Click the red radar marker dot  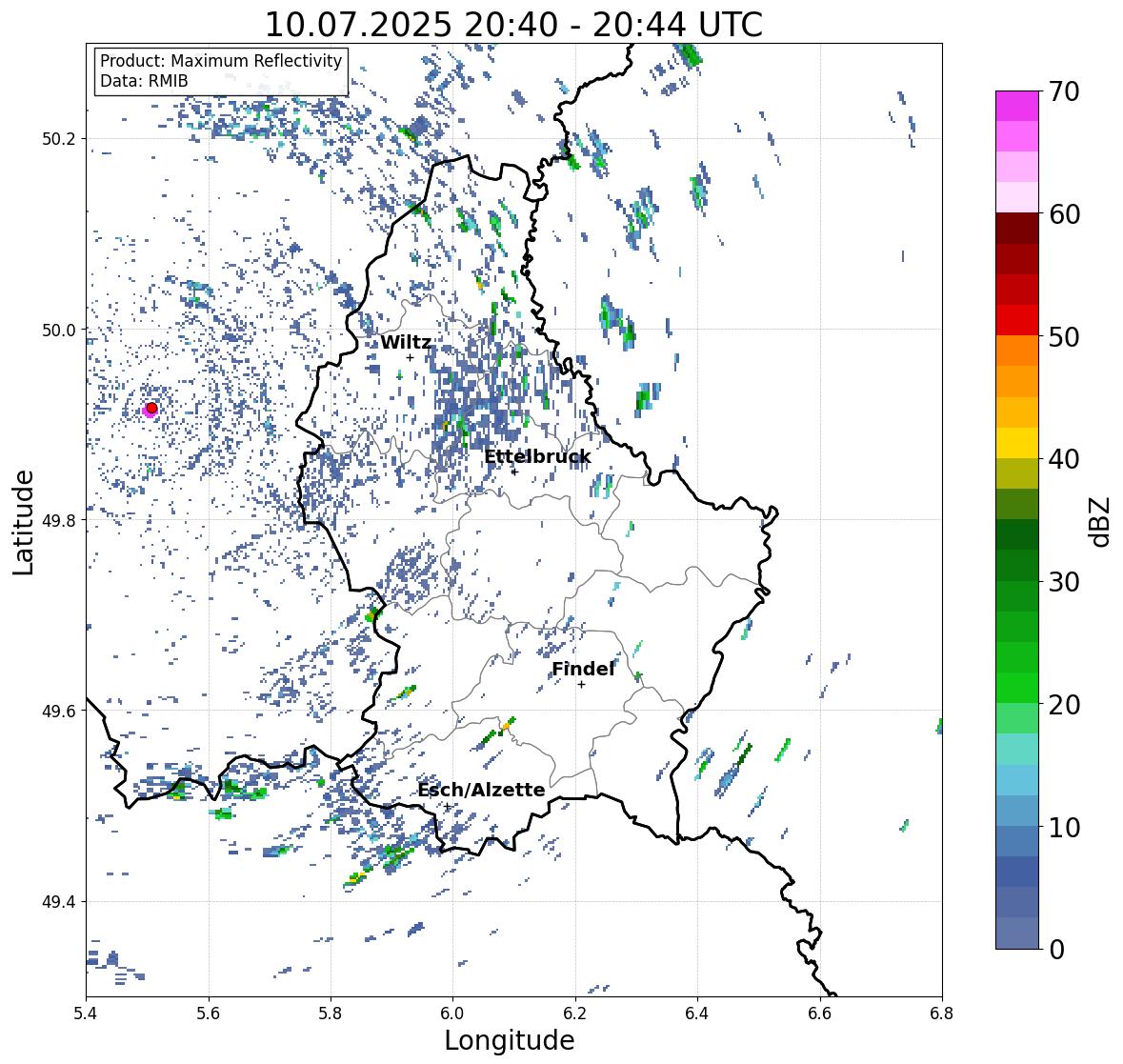coord(151,408)
